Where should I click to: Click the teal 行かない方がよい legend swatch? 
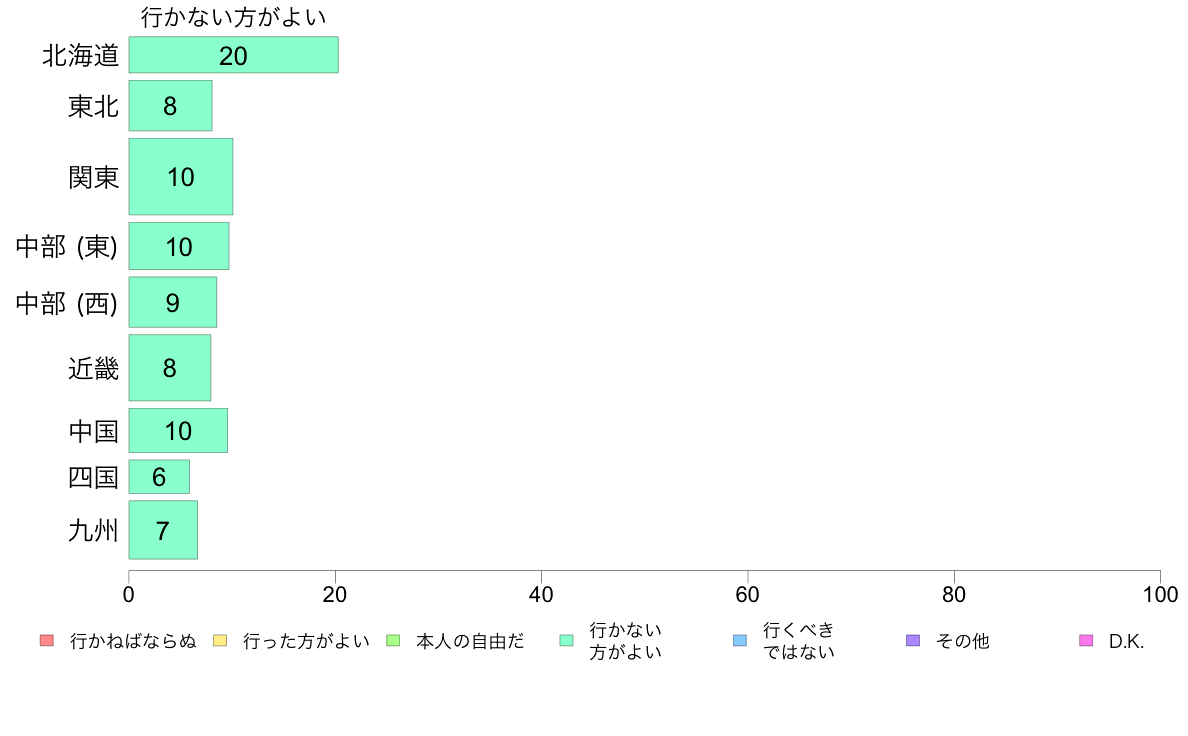(567, 640)
